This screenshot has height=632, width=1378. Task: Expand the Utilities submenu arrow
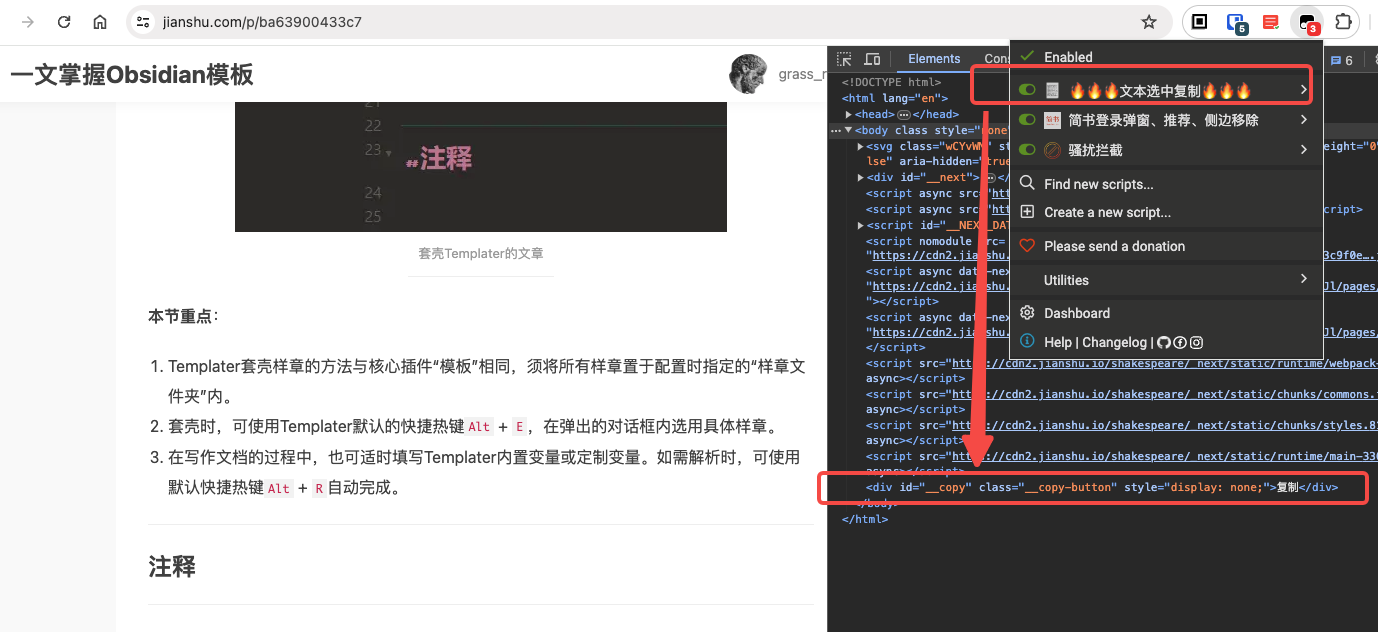point(1303,279)
